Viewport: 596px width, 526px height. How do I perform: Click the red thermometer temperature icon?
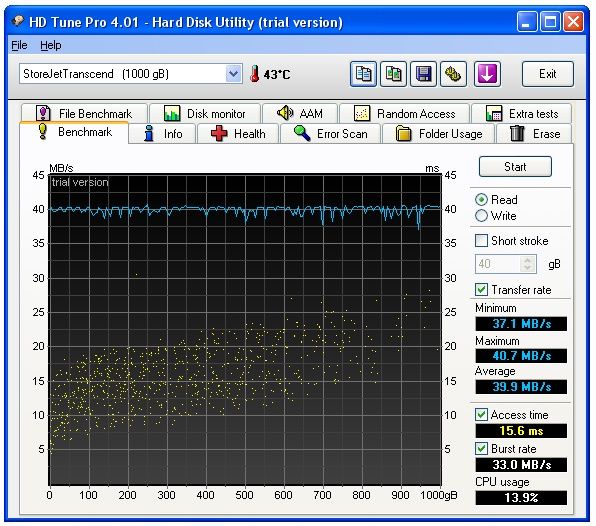(254, 73)
